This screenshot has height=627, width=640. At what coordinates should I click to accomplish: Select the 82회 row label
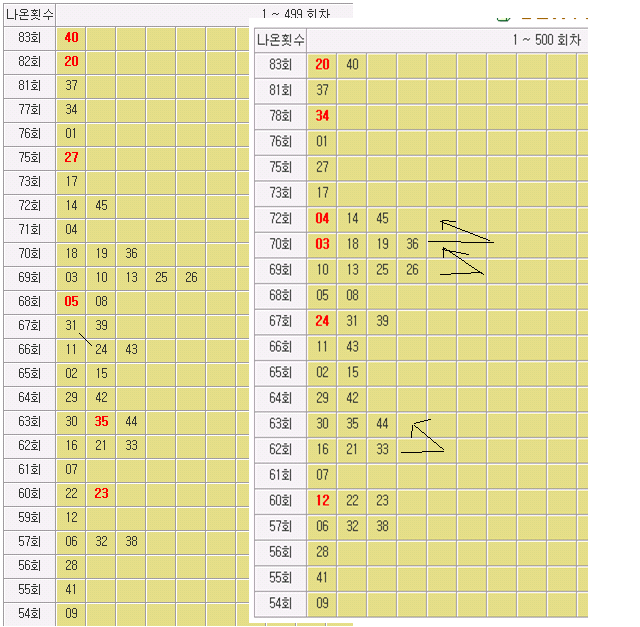coord(29,61)
